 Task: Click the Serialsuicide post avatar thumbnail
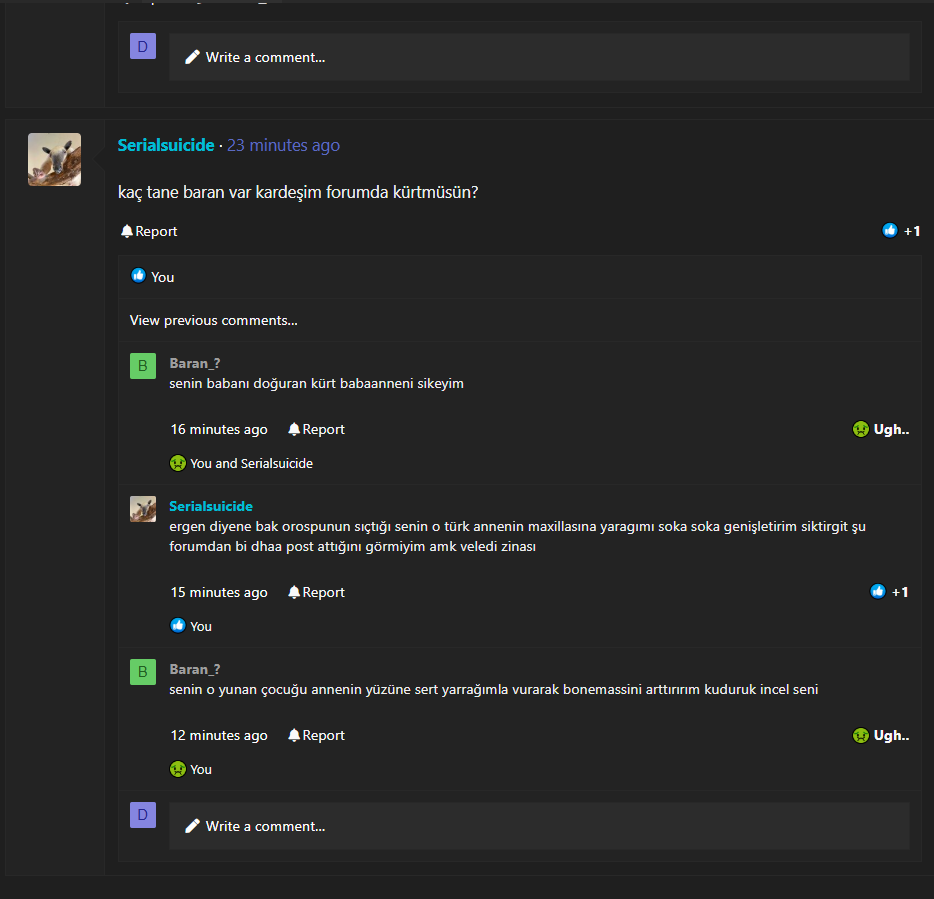[x=54, y=159]
